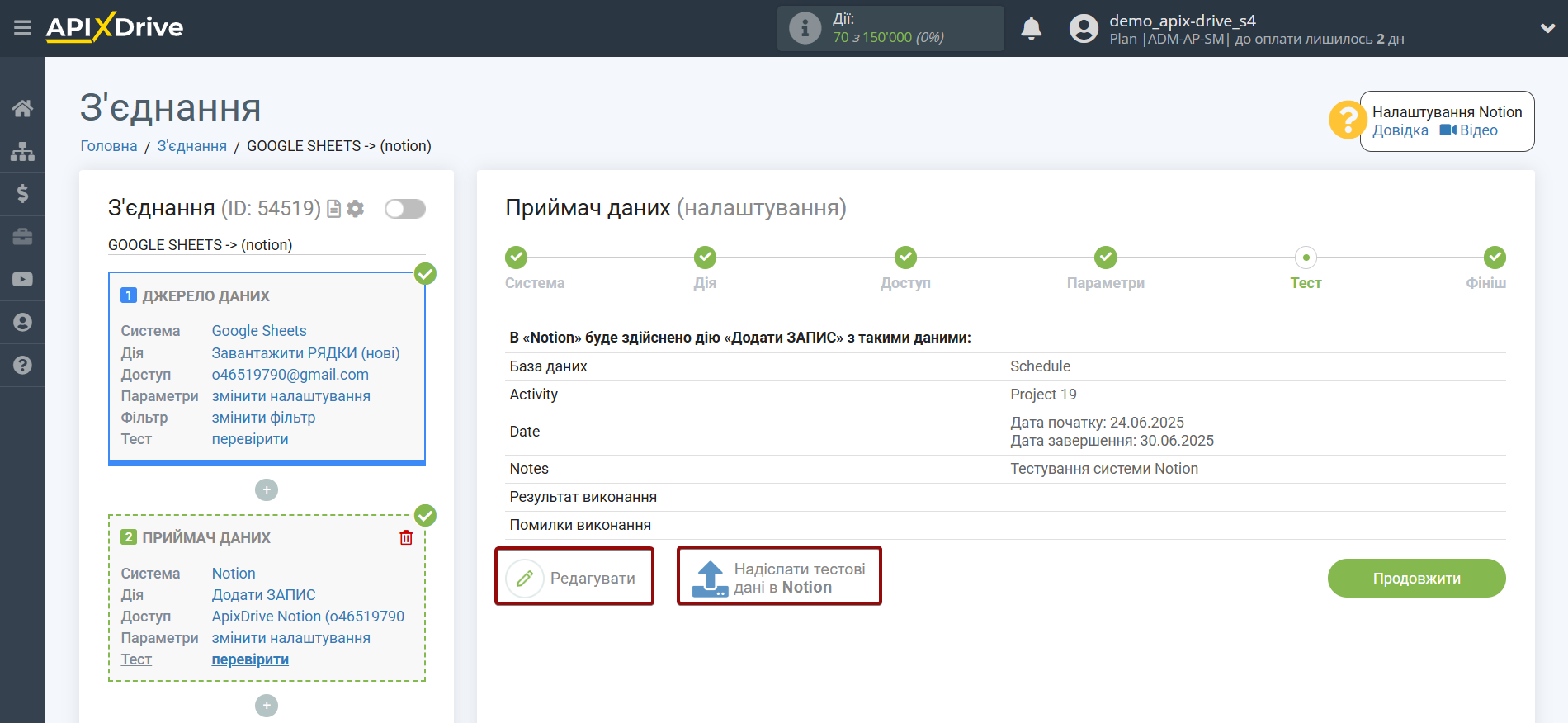Go to З'єднання breadcrumb link

click(191, 146)
